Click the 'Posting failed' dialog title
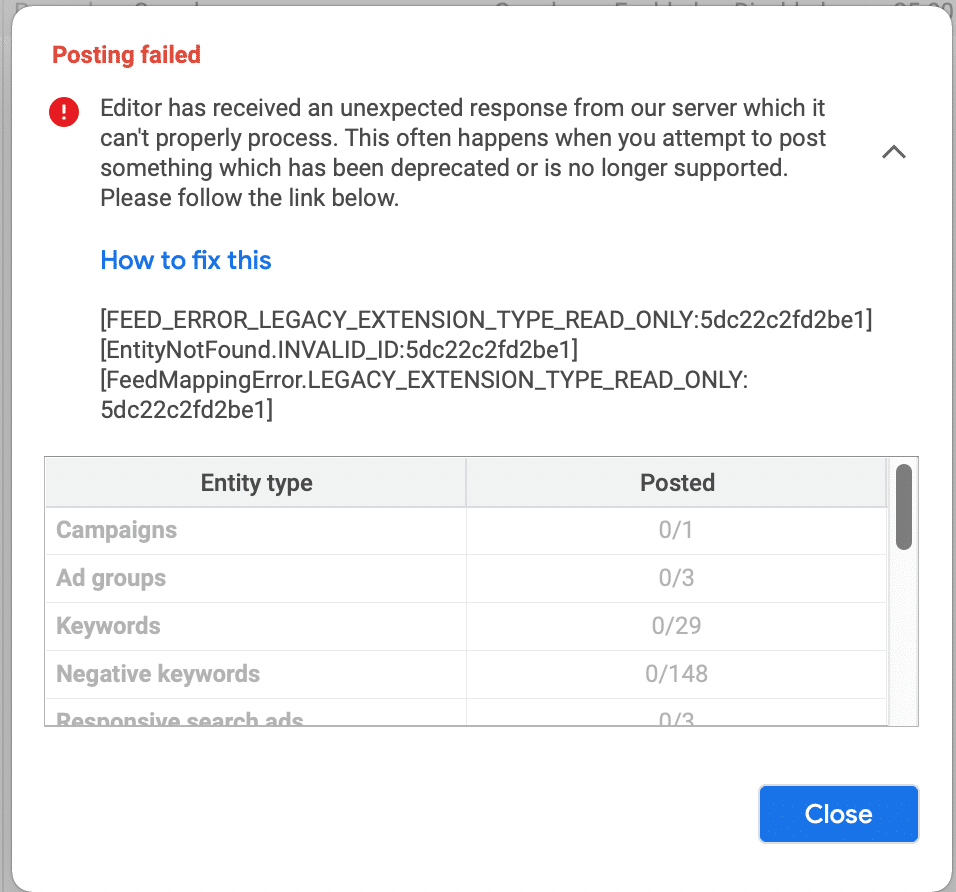This screenshot has height=892, width=956. pyautogui.click(x=126, y=55)
